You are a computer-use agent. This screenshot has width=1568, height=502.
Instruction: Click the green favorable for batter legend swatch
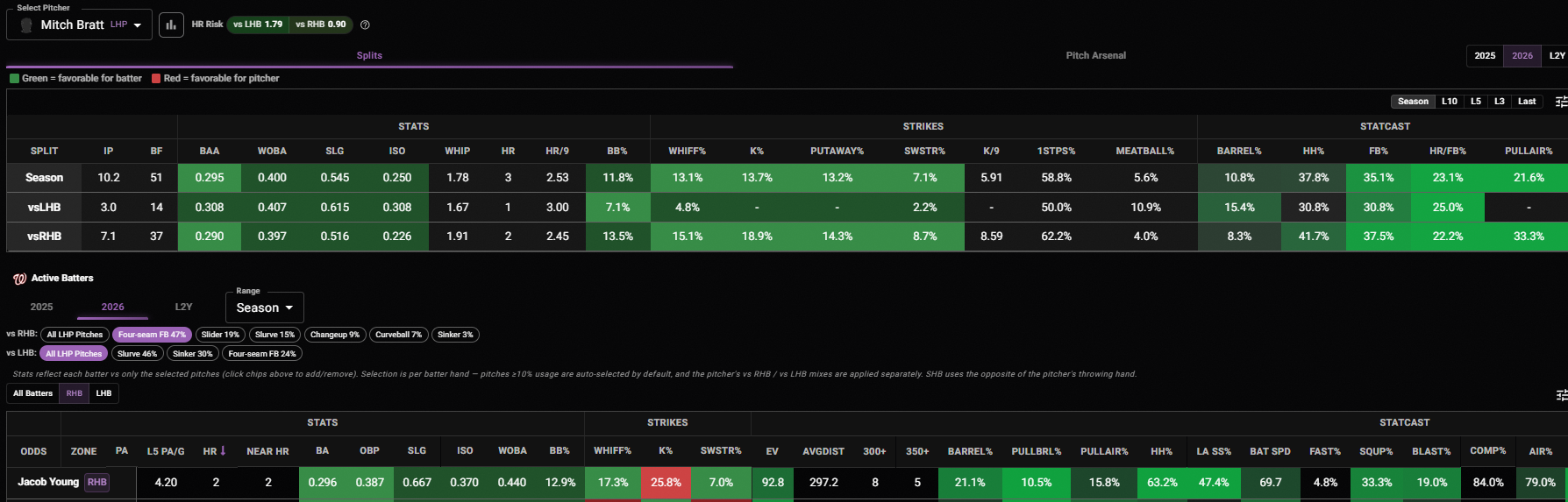point(14,78)
